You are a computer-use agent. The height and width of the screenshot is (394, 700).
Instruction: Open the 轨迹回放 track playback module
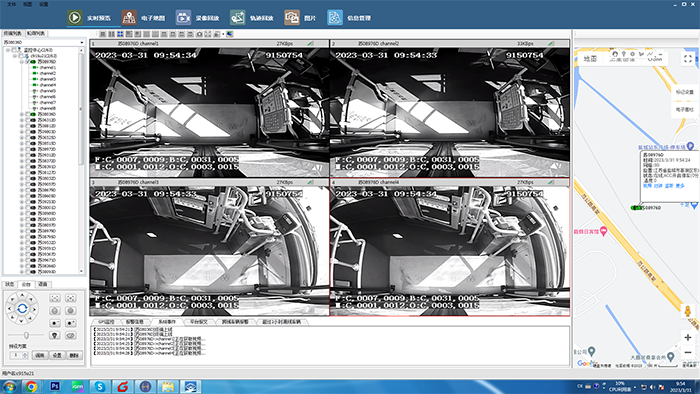tap(252, 18)
